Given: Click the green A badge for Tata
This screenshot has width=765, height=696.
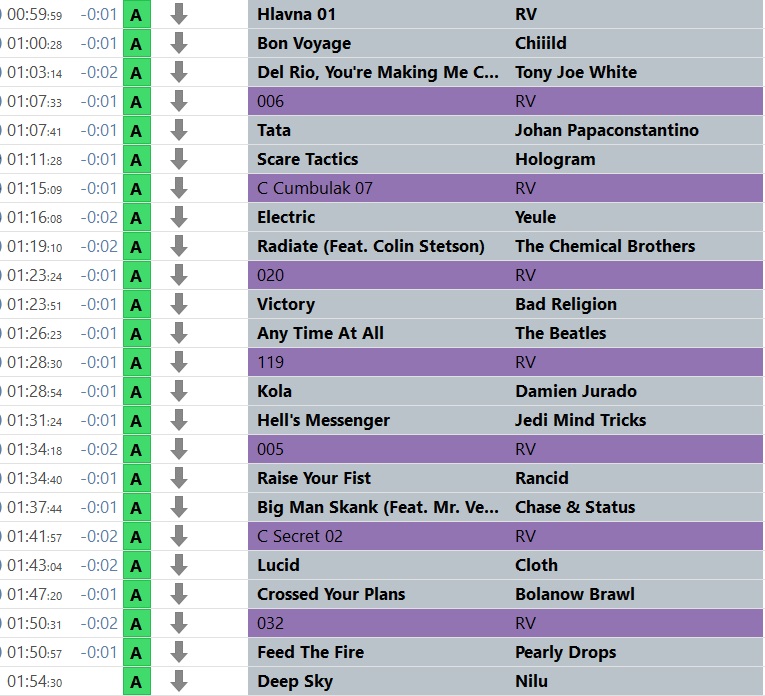Looking at the screenshot, I should tap(137, 131).
